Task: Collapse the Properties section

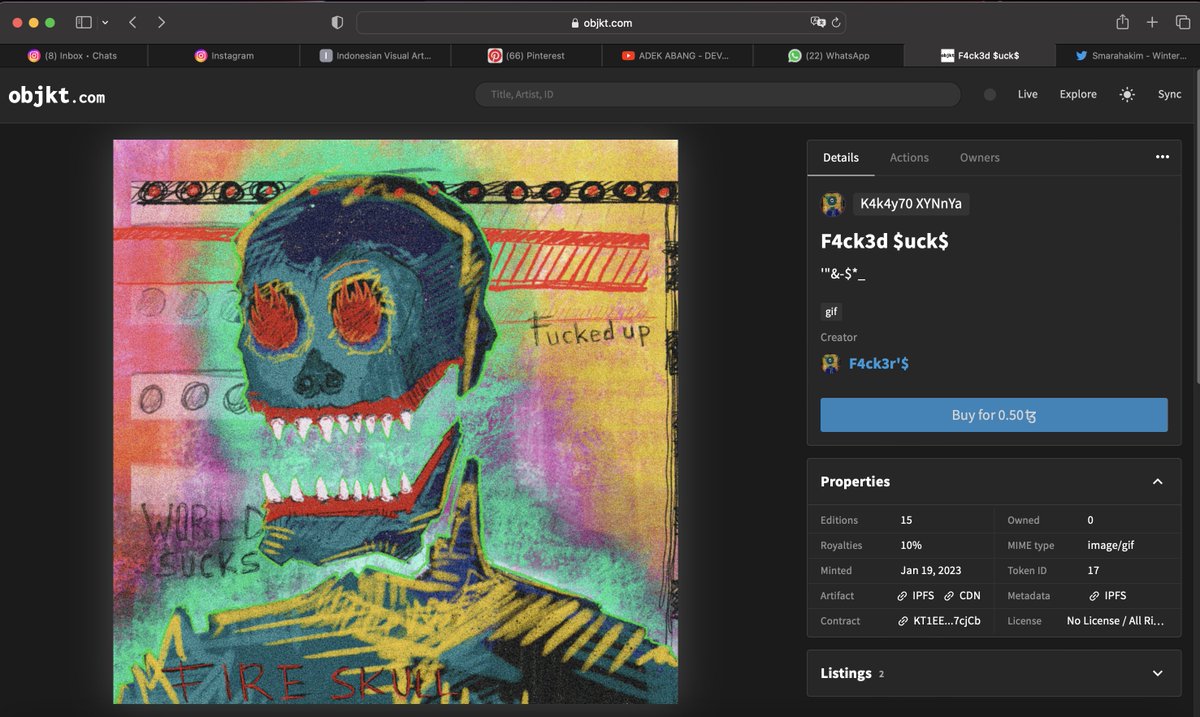Action: 1157,482
